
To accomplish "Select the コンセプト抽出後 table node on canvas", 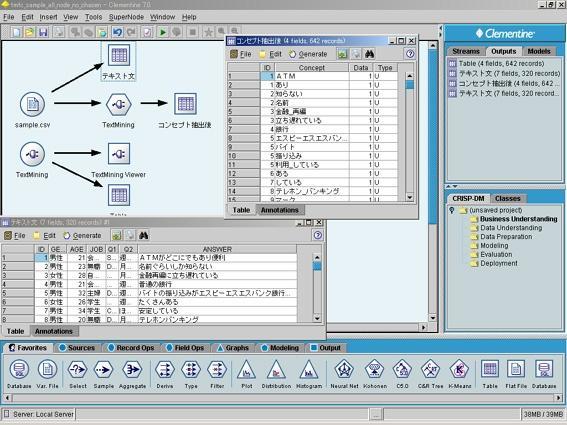I will click(x=186, y=104).
